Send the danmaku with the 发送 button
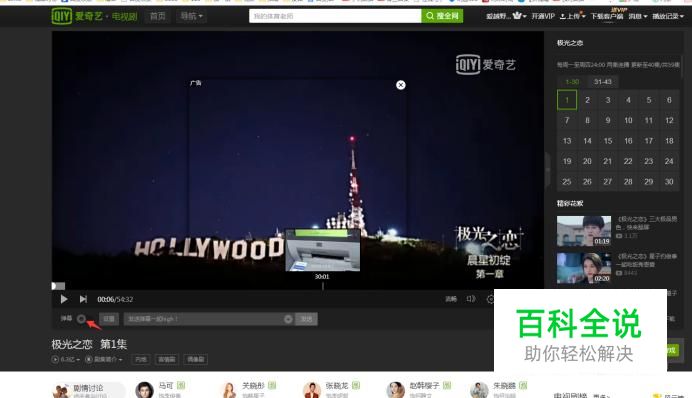The width and height of the screenshot is (692, 398). 306,319
